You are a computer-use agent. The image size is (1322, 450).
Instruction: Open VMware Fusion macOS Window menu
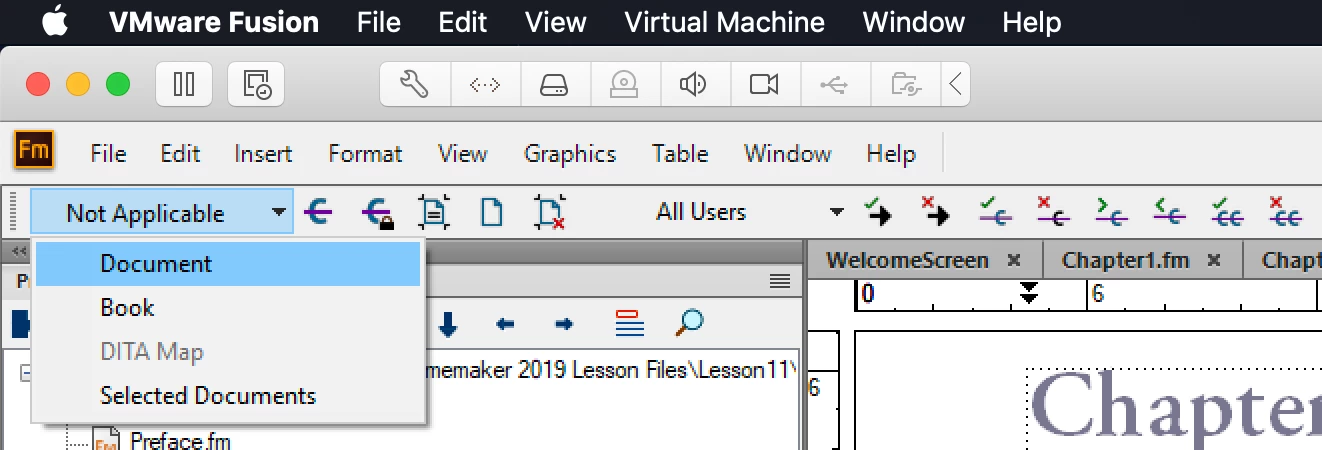pos(914,22)
